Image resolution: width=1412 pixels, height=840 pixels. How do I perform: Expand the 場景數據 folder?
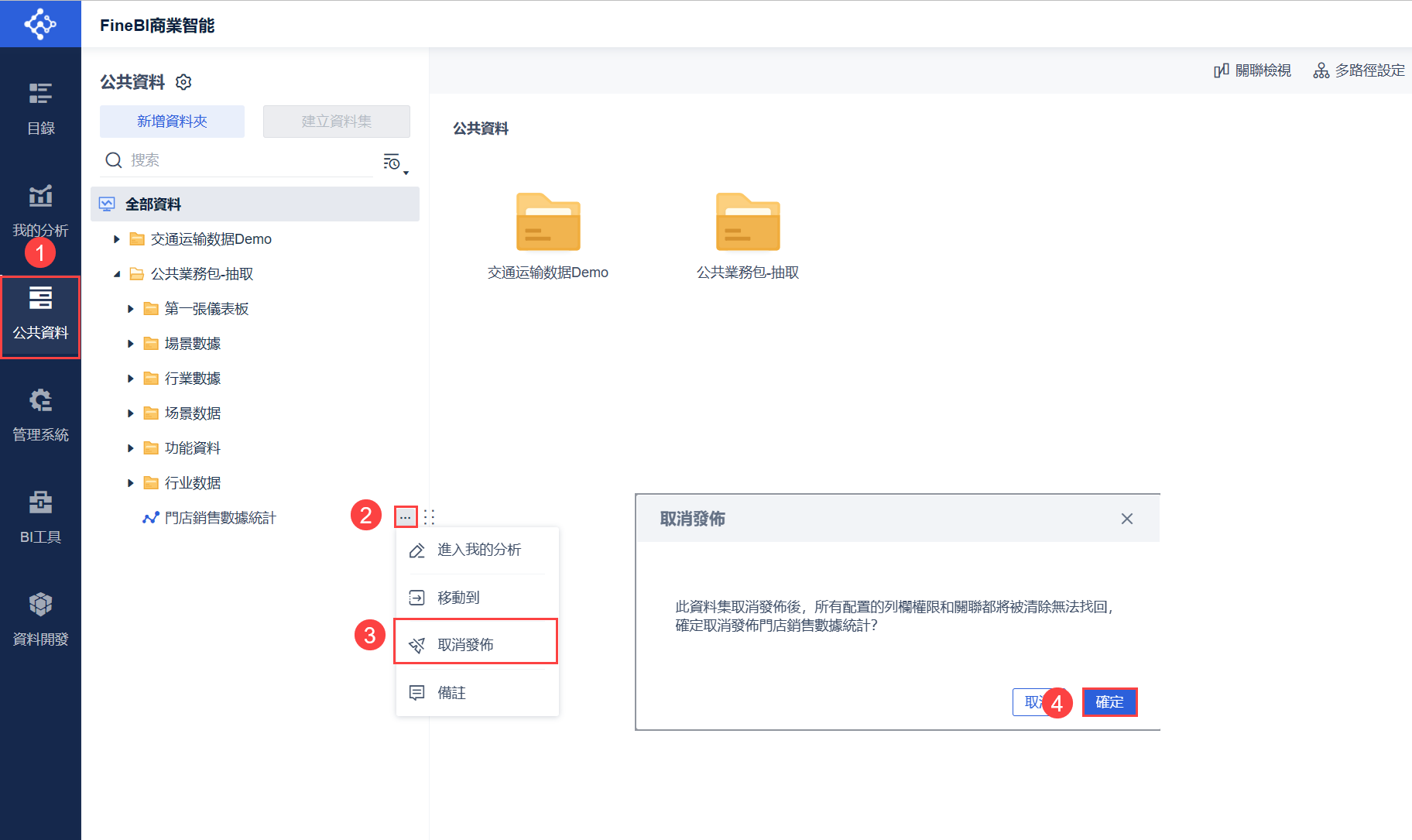pyautogui.click(x=131, y=344)
